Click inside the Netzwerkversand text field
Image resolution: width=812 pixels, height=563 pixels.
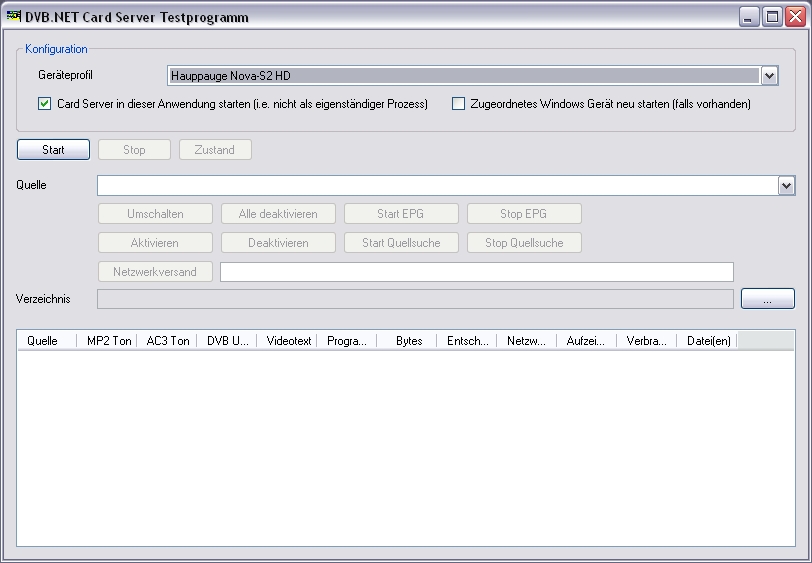(476, 272)
